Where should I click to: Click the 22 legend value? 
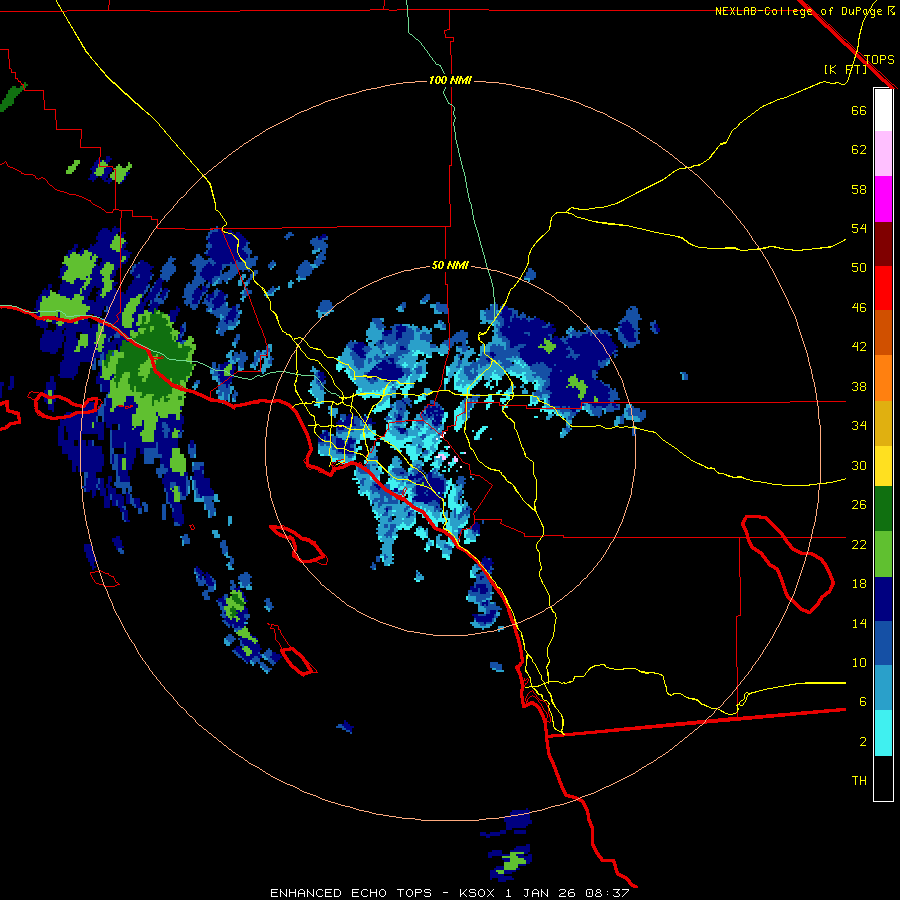point(859,544)
